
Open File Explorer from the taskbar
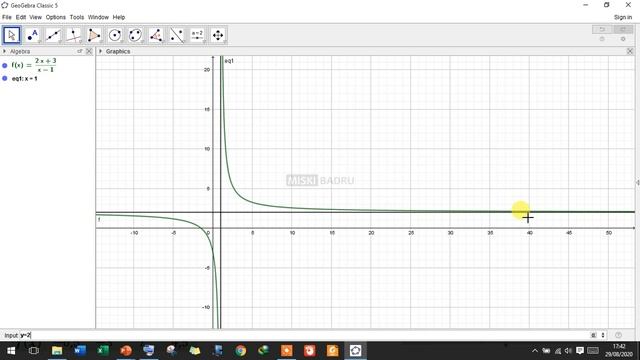pos(57,351)
